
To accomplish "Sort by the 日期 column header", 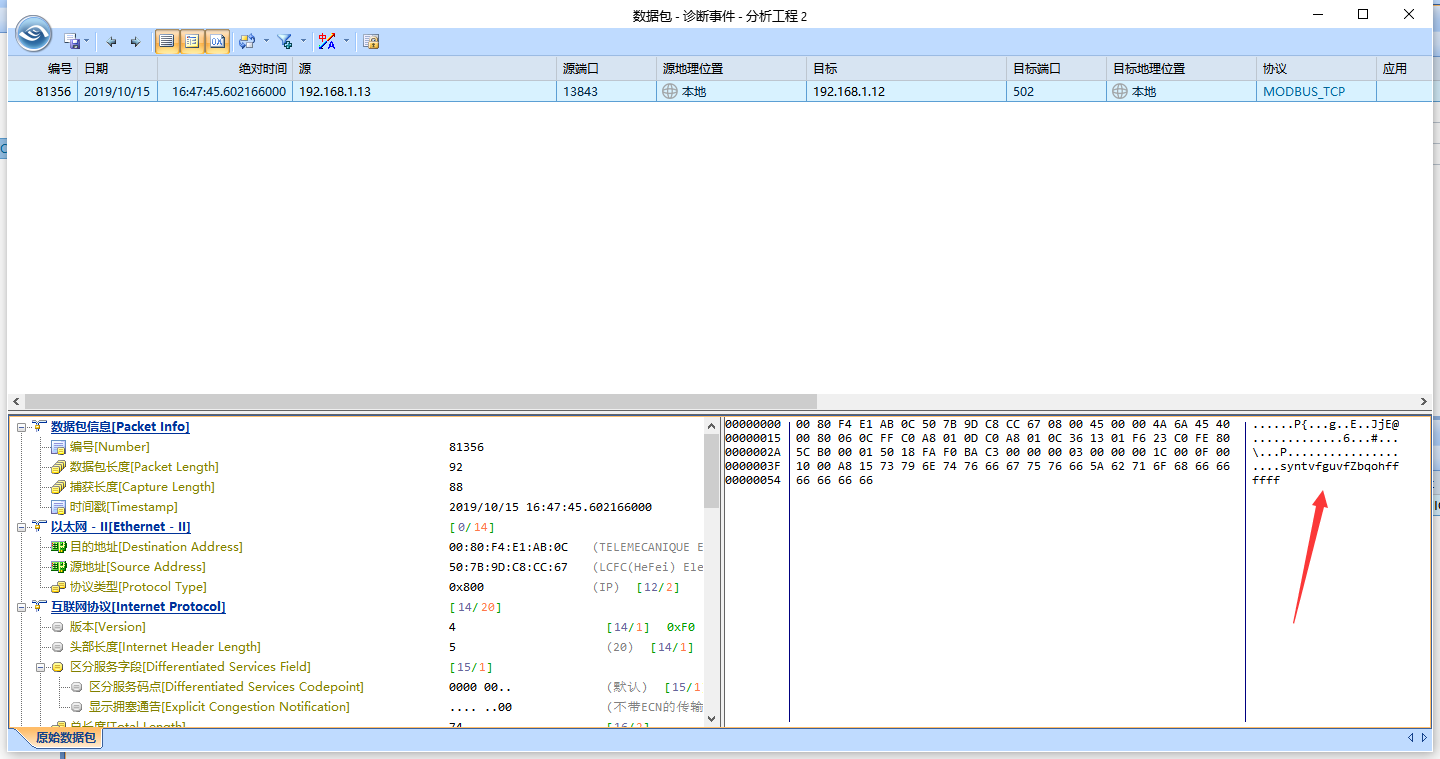I will pos(117,69).
